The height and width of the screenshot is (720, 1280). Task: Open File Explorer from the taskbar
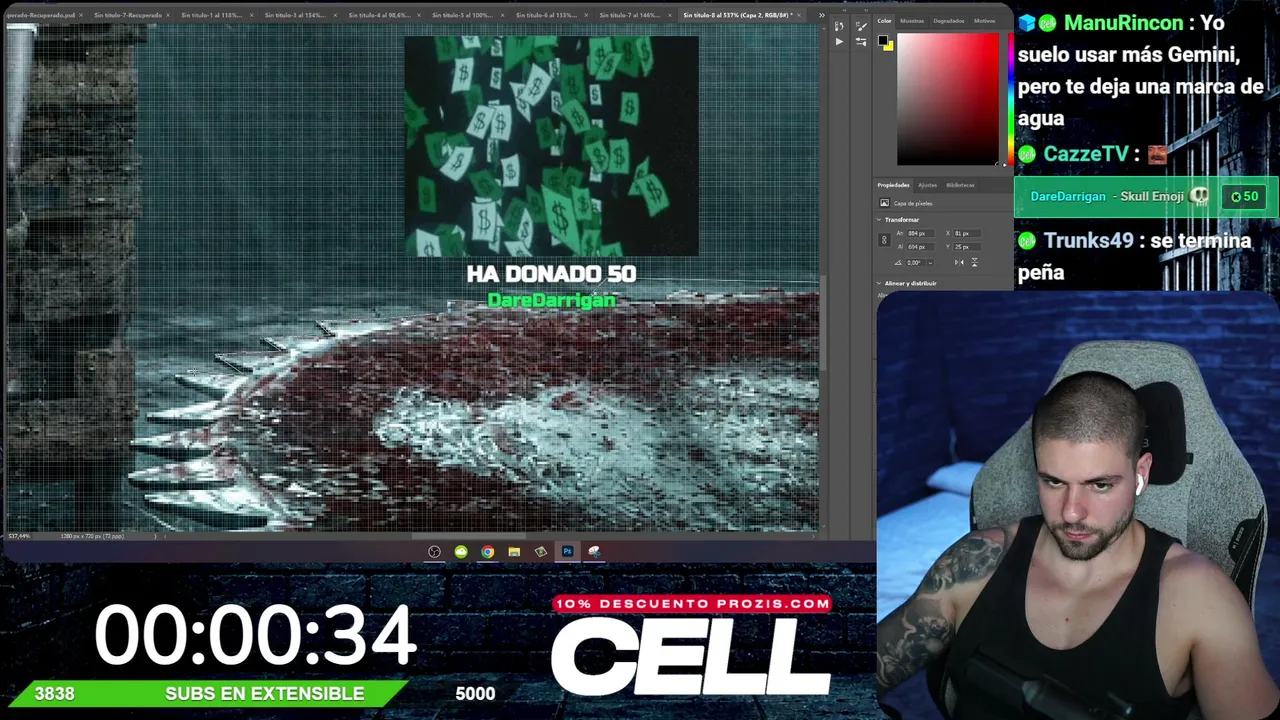(x=514, y=551)
